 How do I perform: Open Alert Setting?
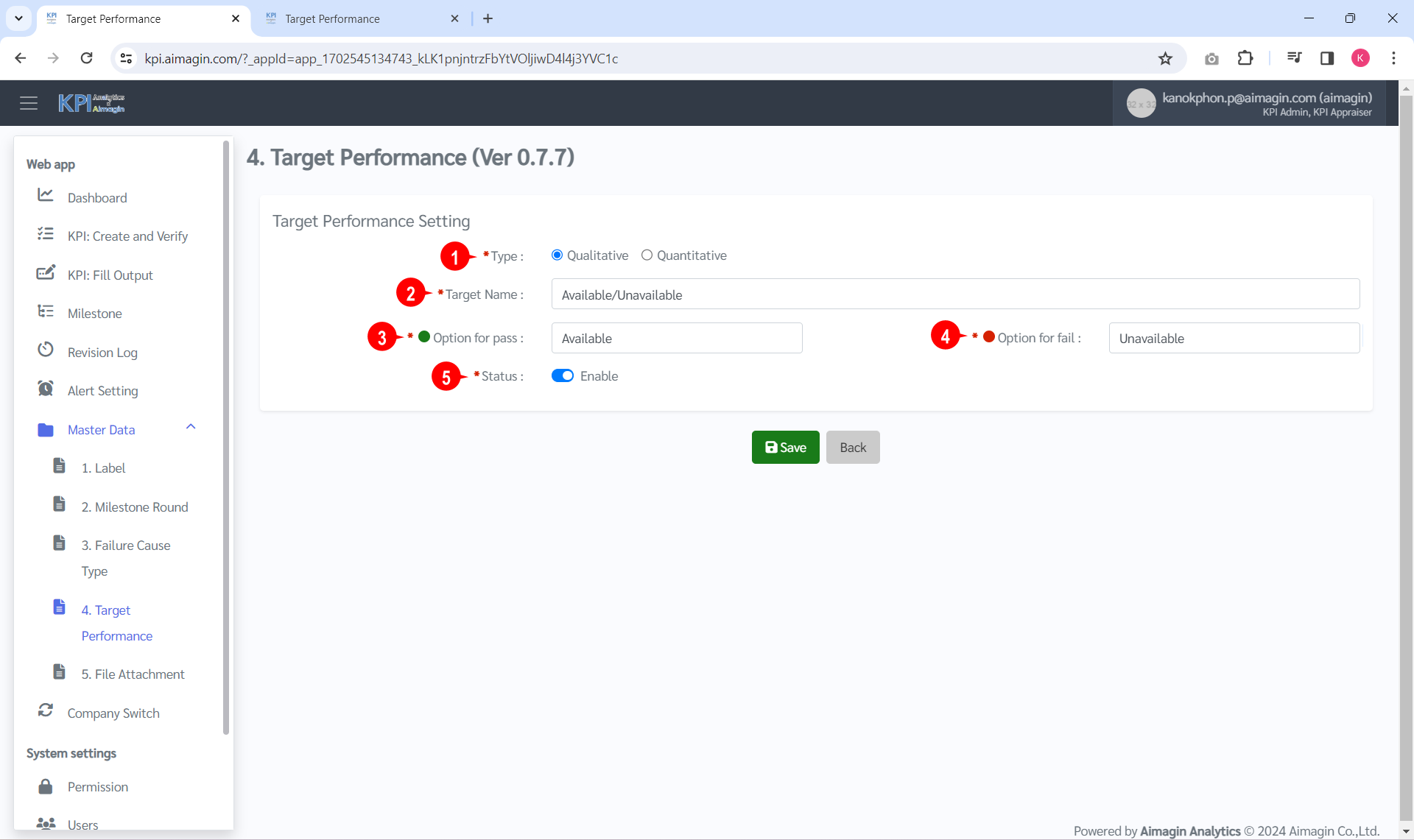[102, 390]
